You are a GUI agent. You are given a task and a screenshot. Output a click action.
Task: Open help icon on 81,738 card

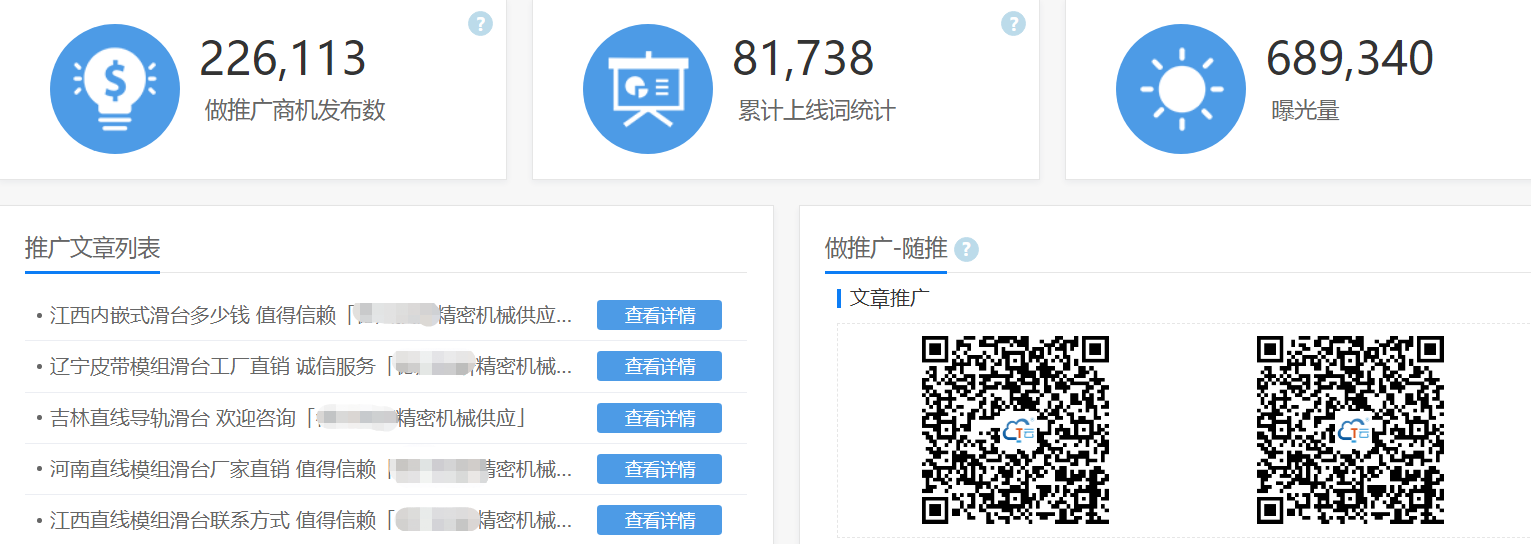pos(1013,23)
